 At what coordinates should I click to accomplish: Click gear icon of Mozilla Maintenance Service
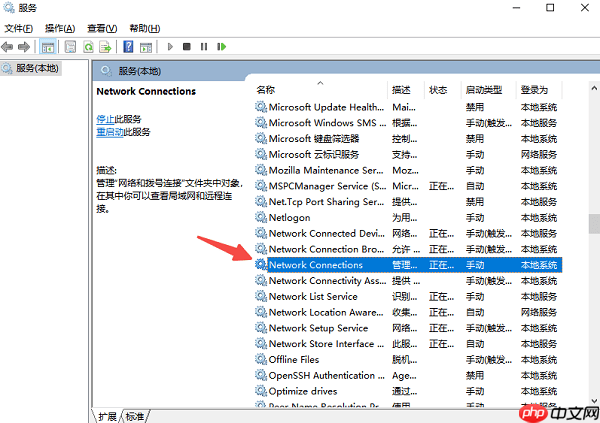[x=261, y=170]
